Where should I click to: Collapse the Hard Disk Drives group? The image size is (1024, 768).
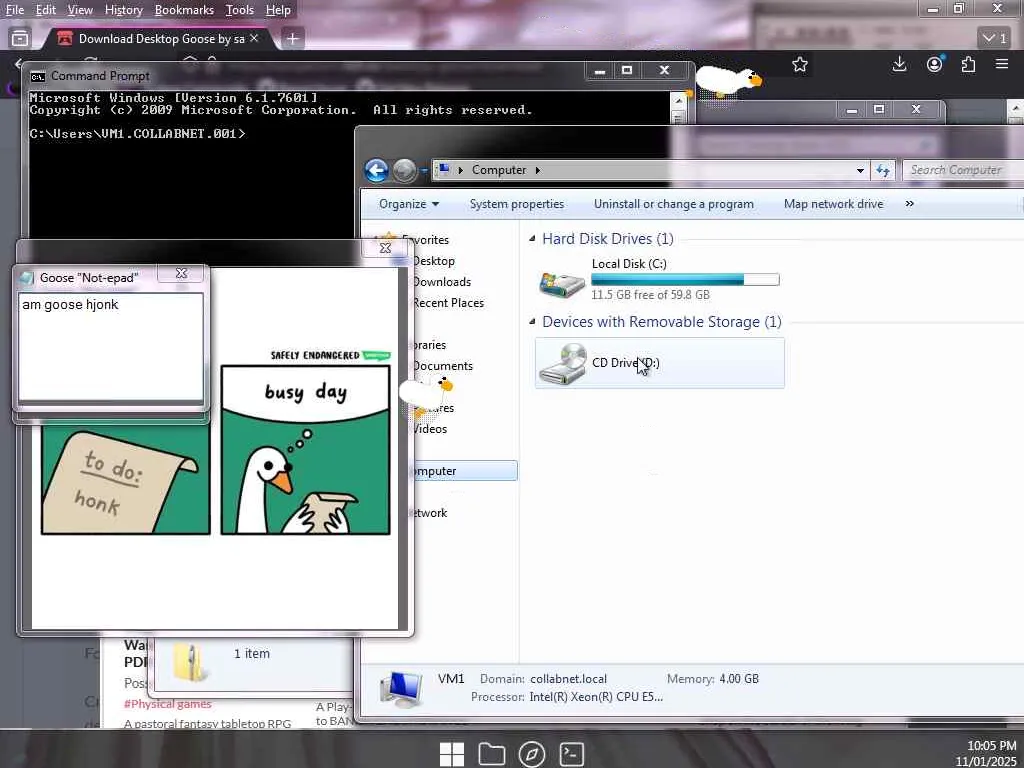532,238
